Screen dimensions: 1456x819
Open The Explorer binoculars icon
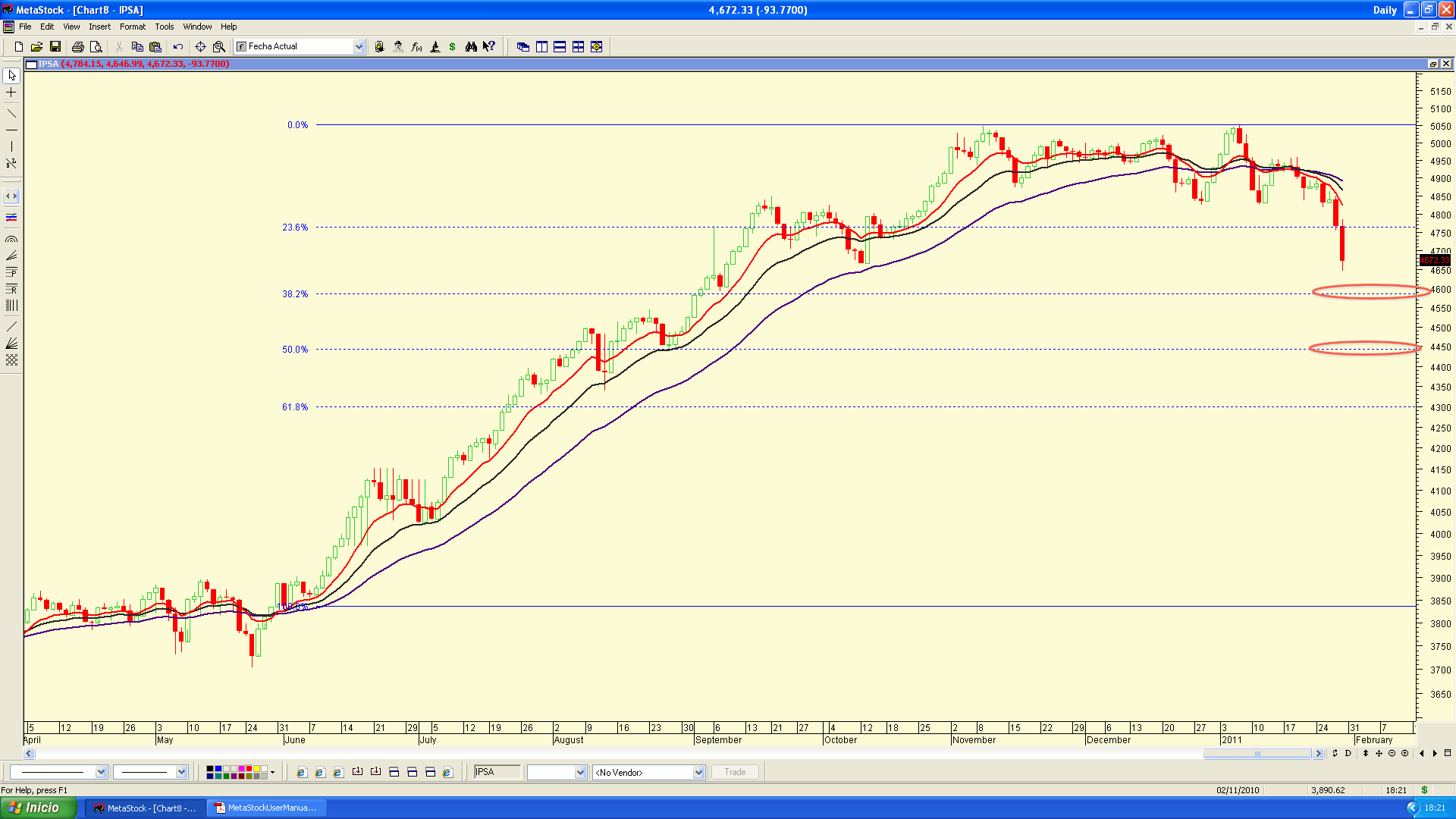[x=471, y=47]
